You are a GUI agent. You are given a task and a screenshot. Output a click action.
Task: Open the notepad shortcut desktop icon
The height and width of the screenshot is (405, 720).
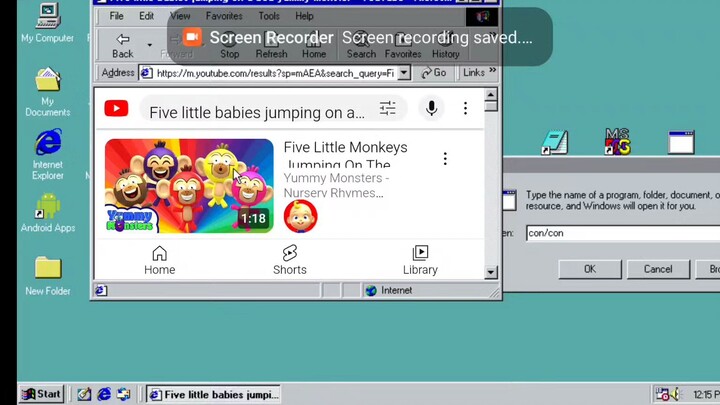coord(555,142)
